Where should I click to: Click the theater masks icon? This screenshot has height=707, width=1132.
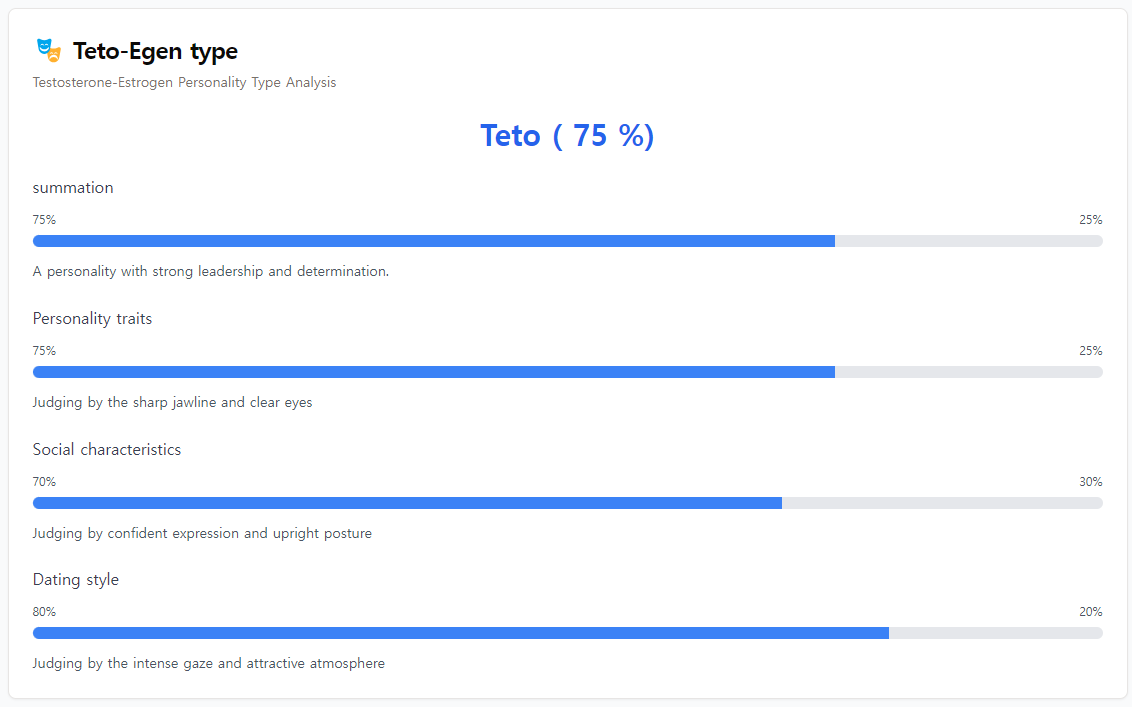pyautogui.click(x=49, y=51)
